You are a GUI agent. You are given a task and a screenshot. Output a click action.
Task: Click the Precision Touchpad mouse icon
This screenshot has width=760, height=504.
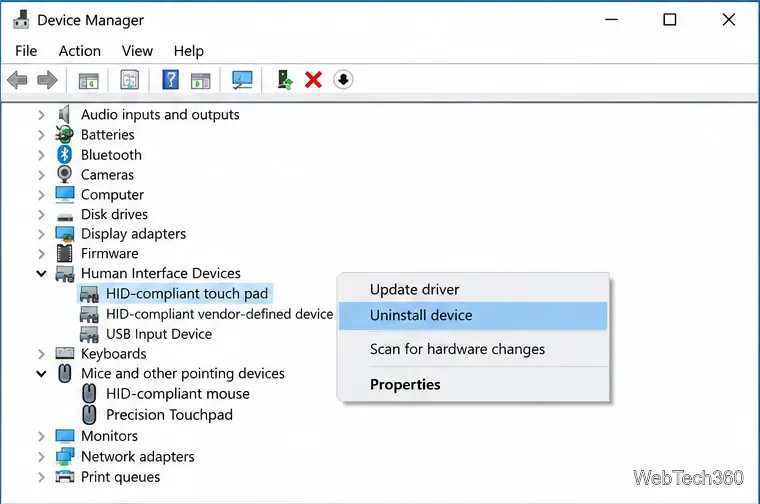pyautogui.click(x=89, y=415)
